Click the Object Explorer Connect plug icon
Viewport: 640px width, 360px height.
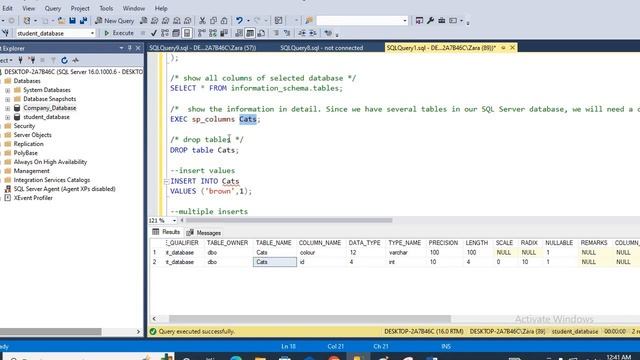[20, 60]
